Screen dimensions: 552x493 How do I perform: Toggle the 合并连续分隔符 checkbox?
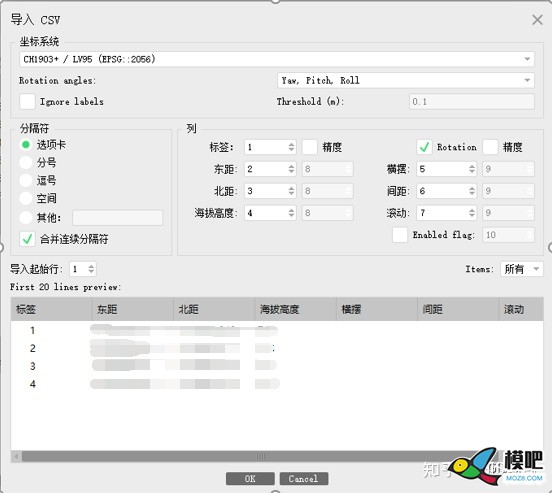27,239
